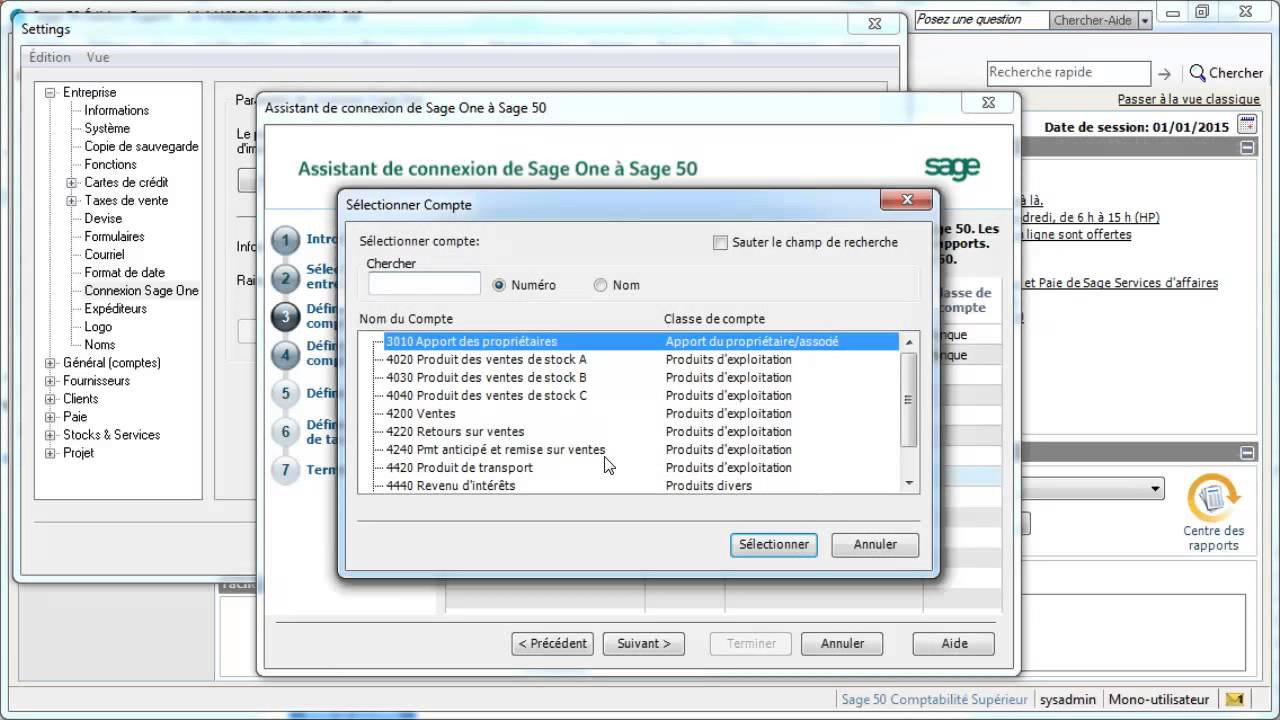The height and width of the screenshot is (720, 1280).
Task: Select account 3010 Apport des propriétaires
Action: [x=640, y=342]
